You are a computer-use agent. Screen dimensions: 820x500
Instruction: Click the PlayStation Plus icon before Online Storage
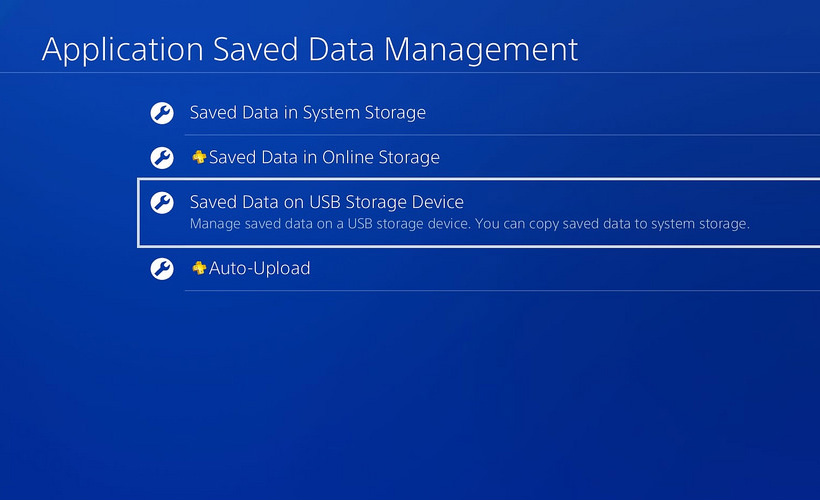pyautogui.click(x=199, y=157)
